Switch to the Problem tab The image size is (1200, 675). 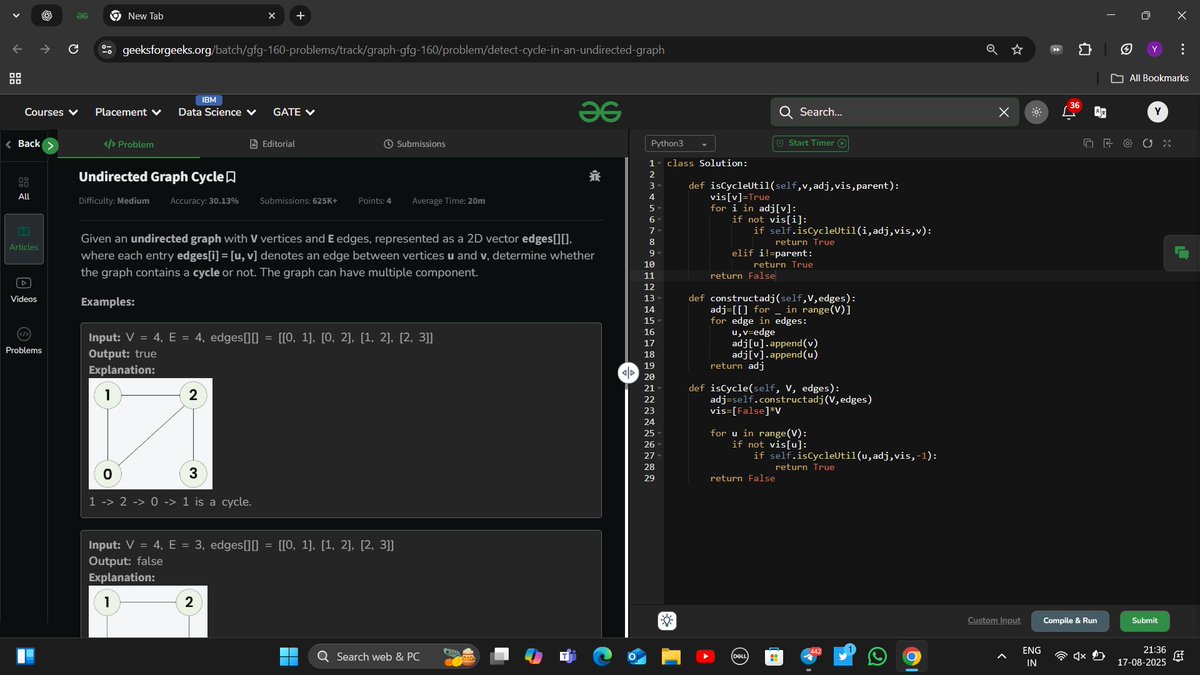pos(129,144)
